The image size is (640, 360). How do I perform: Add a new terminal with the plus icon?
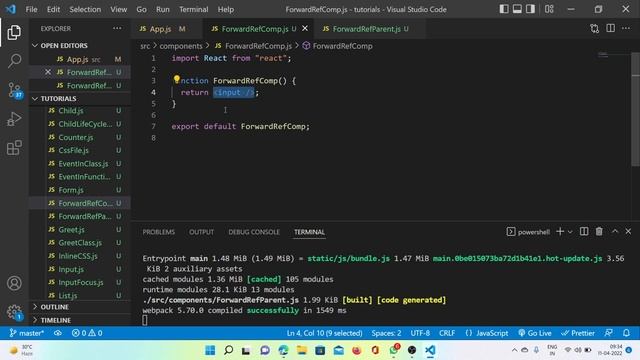pos(560,232)
